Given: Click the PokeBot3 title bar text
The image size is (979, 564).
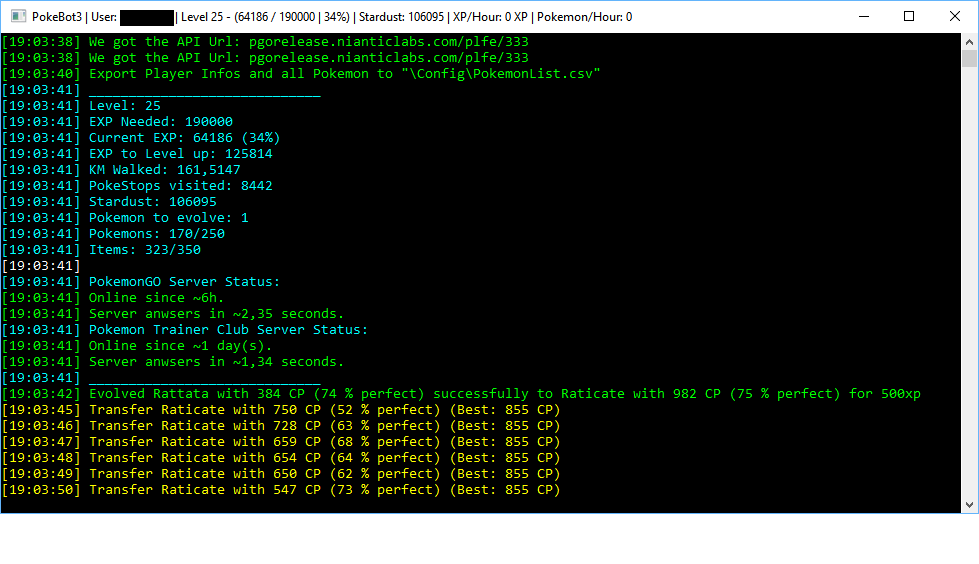Looking at the screenshot, I should click(332, 17).
